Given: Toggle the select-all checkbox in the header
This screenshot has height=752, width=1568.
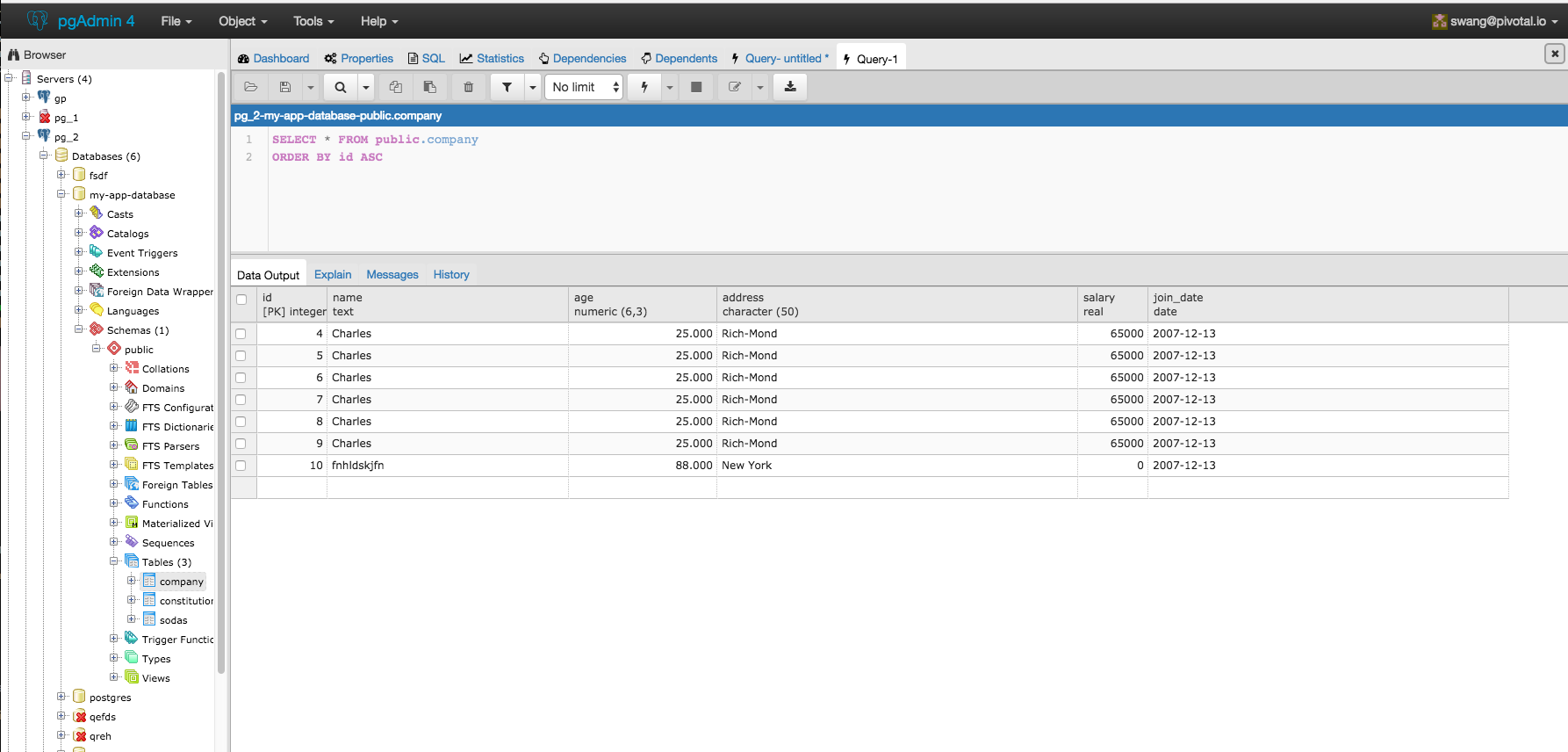Looking at the screenshot, I should pyautogui.click(x=241, y=300).
